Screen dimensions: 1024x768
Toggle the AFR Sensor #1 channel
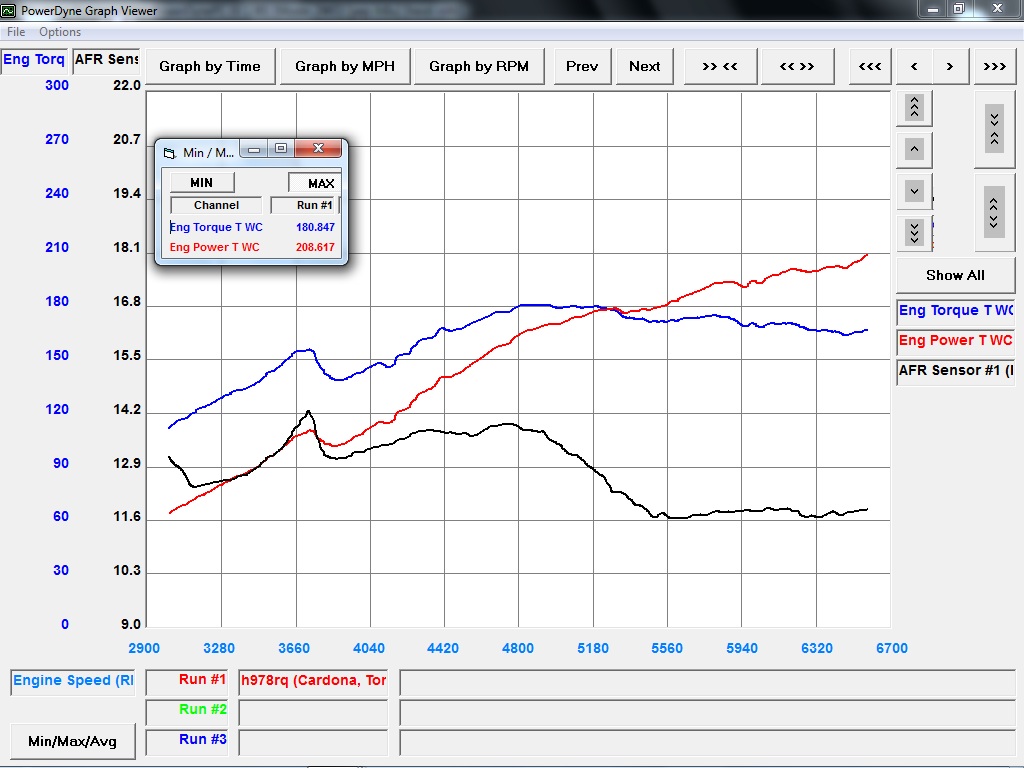tap(955, 371)
